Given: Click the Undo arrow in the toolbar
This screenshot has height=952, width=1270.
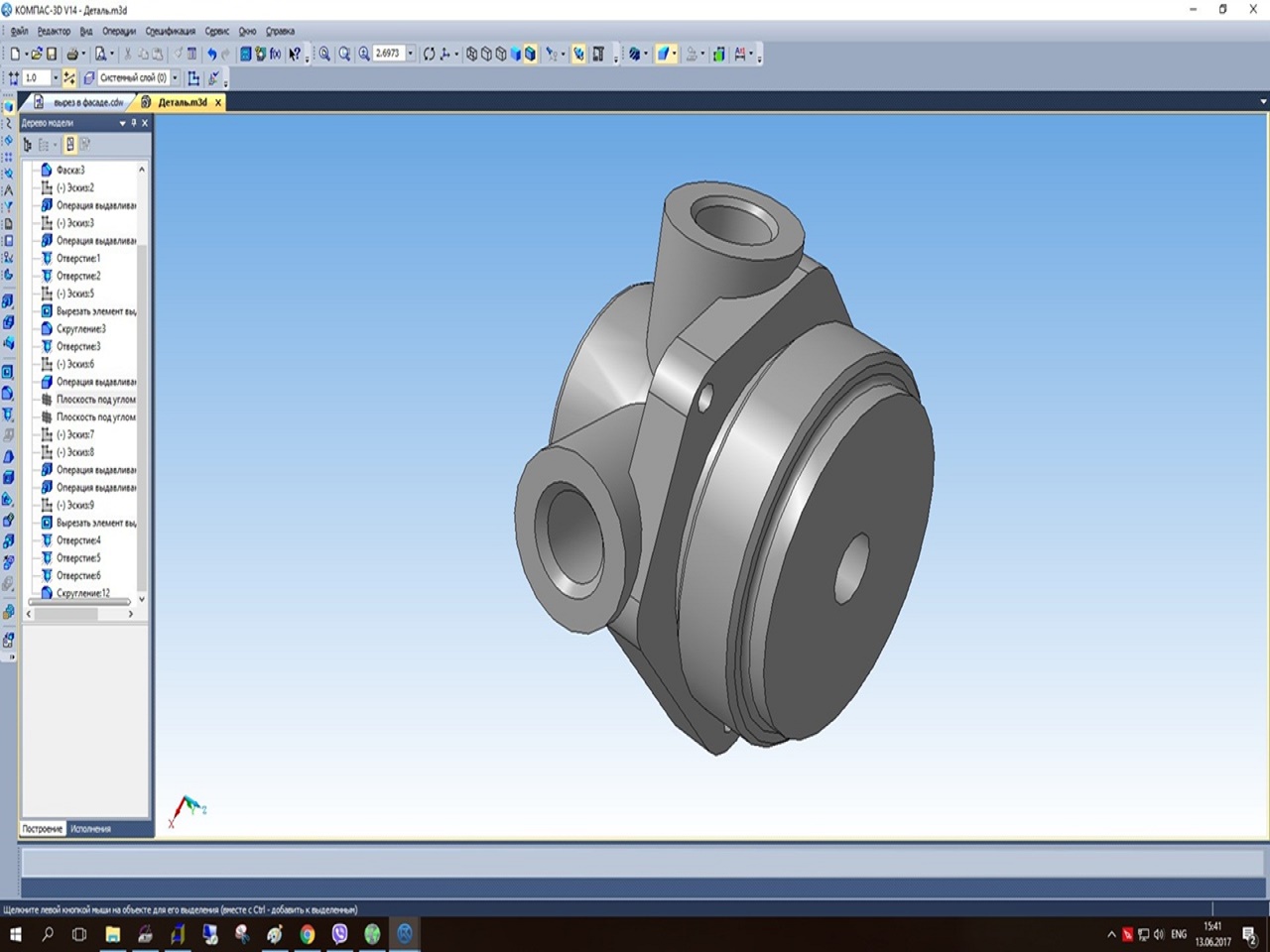Looking at the screenshot, I should (x=211, y=55).
